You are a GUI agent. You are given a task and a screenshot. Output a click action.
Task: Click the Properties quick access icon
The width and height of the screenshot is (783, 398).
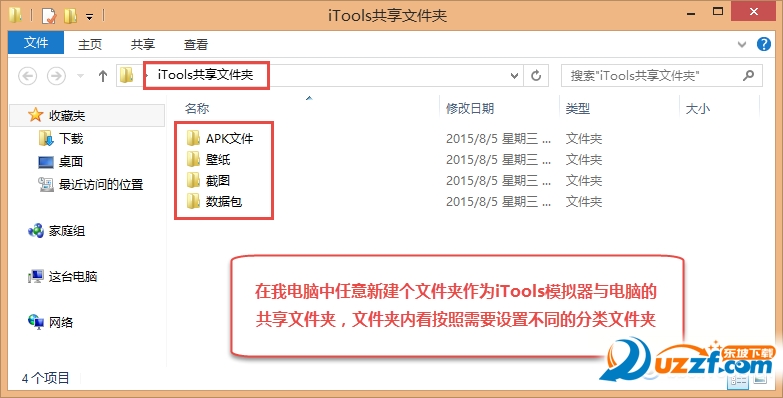[x=49, y=15]
